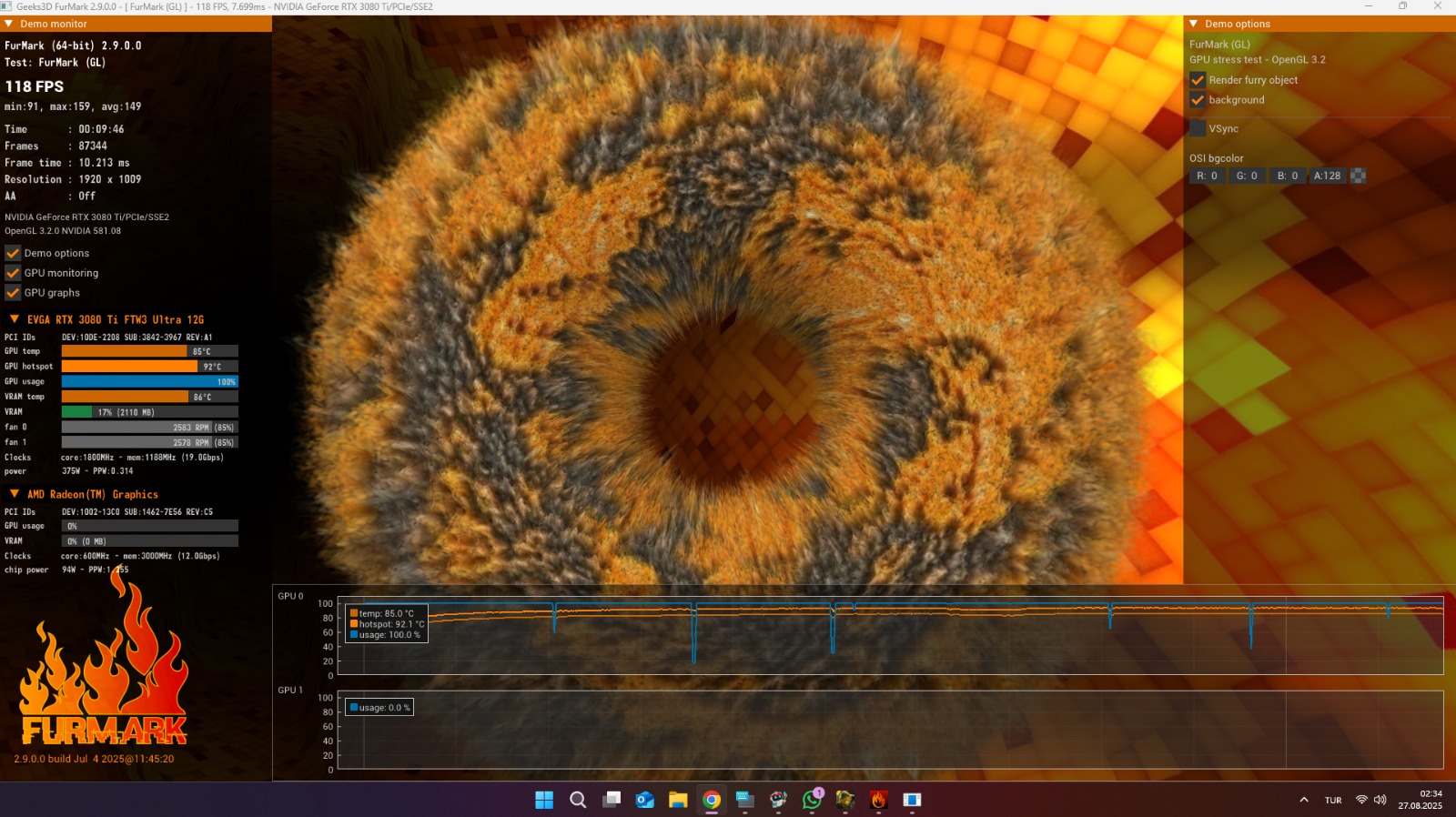Click the fan 1 2578 RPM bar

click(150, 442)
